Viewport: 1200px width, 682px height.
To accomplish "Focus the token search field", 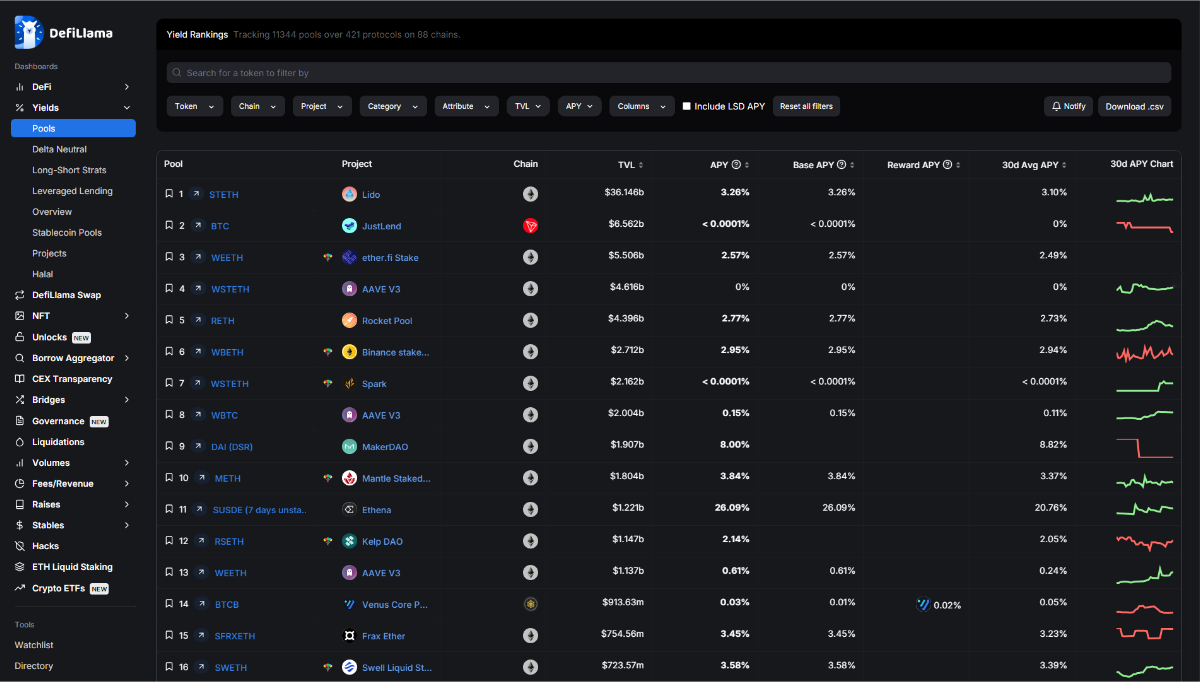I will [x=668, y=73].
